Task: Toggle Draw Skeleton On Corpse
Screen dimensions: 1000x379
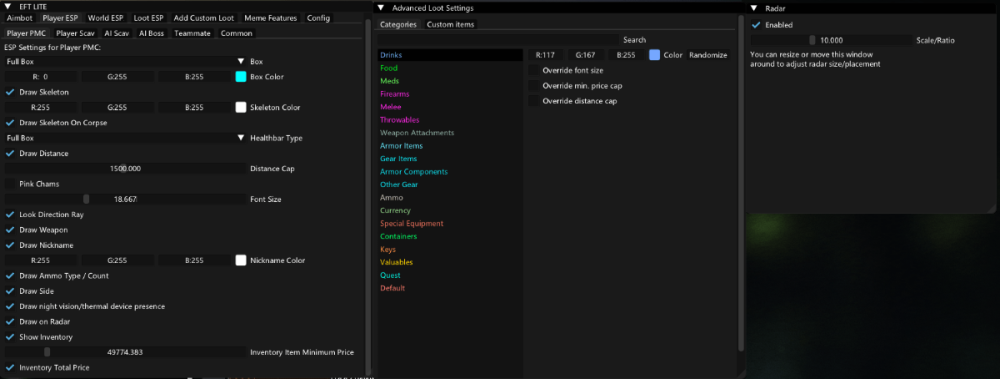Action: click(10, 123)
